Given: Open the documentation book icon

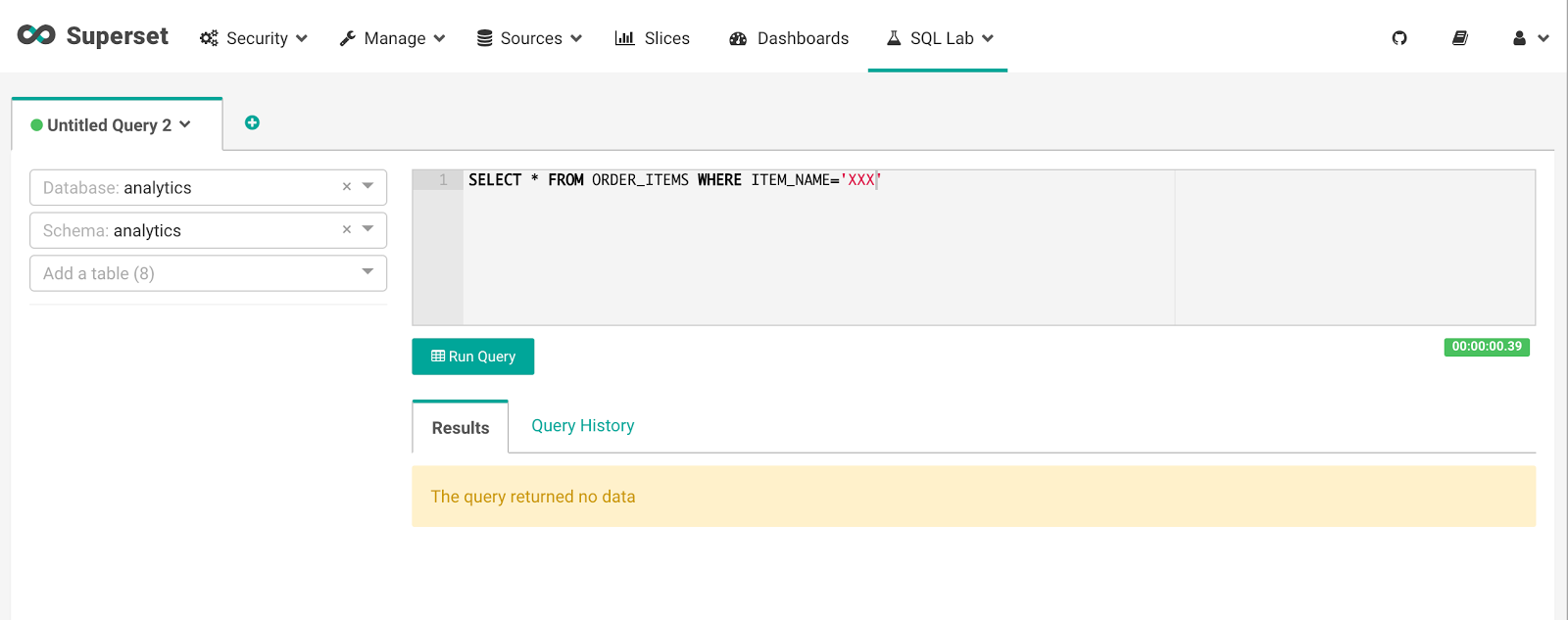Looking at the screenshot, I should [x=1459, y=38].
